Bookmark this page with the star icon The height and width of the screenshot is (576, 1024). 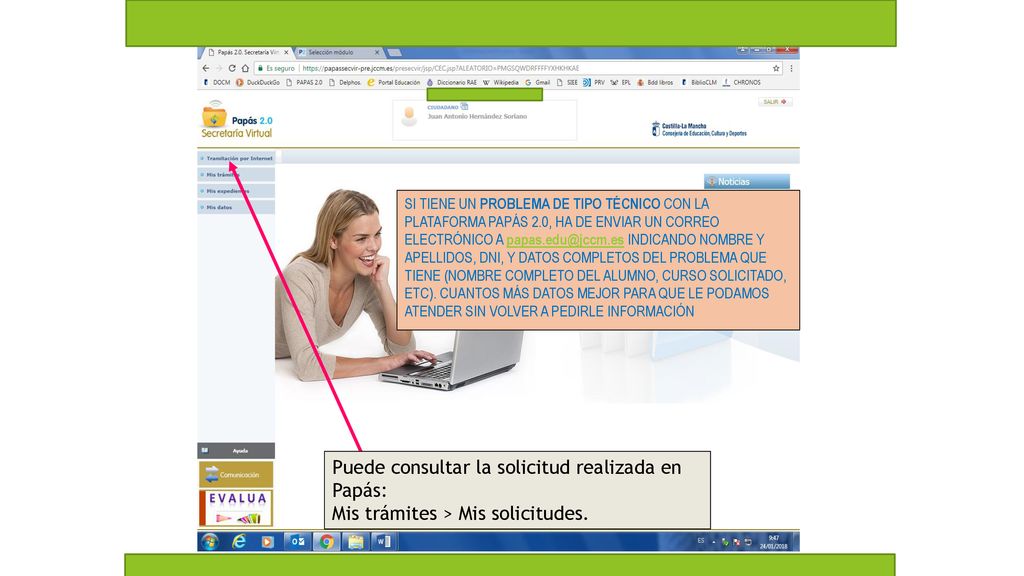tap(776, 68)
